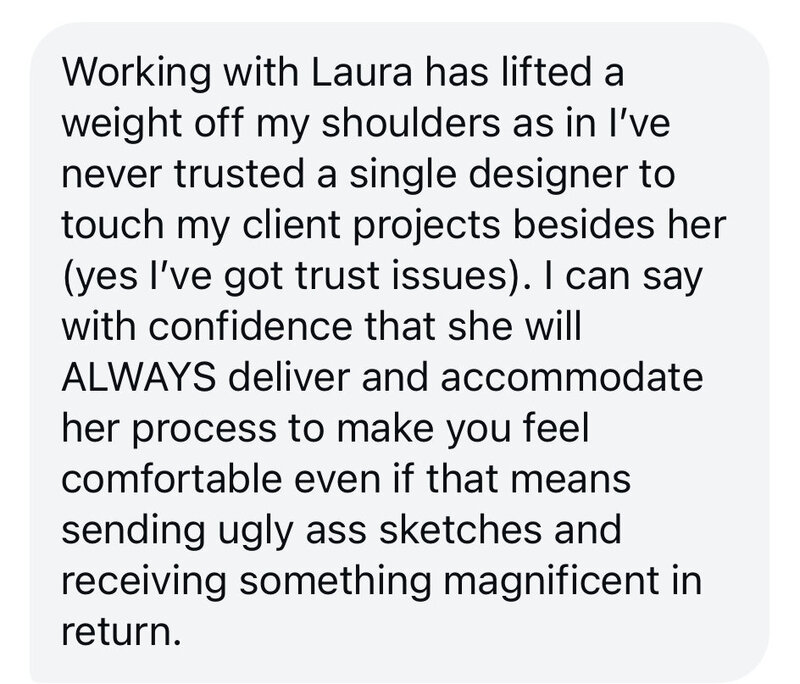
Task: Click the word Working at message start
Action: click(136, 74)
